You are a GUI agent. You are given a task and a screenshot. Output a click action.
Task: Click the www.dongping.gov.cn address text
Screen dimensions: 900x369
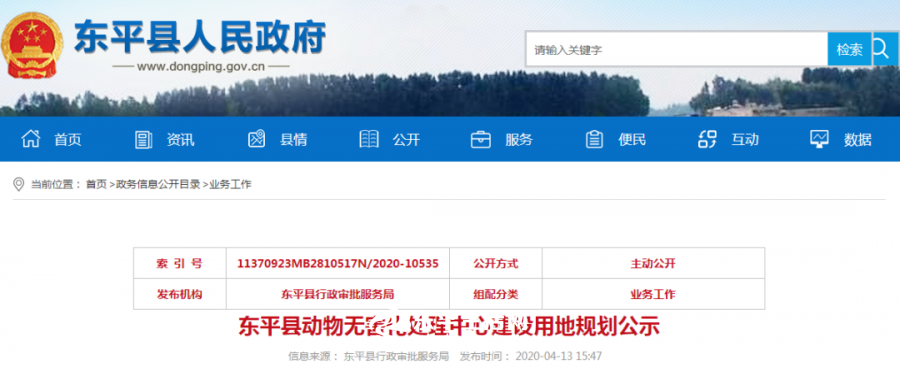[200, 66]
